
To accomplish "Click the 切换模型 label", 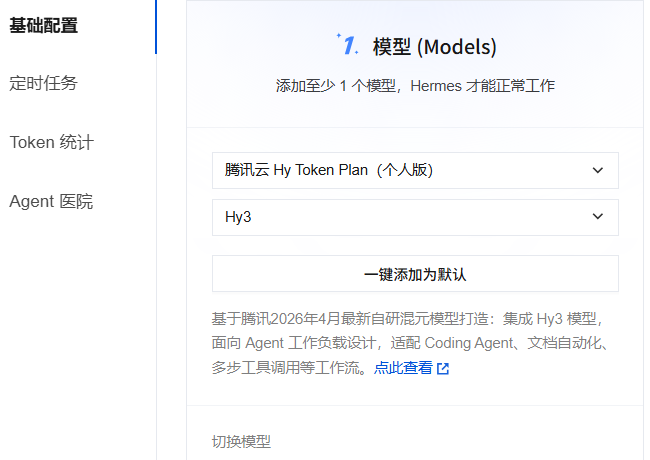I will [241, 442].
